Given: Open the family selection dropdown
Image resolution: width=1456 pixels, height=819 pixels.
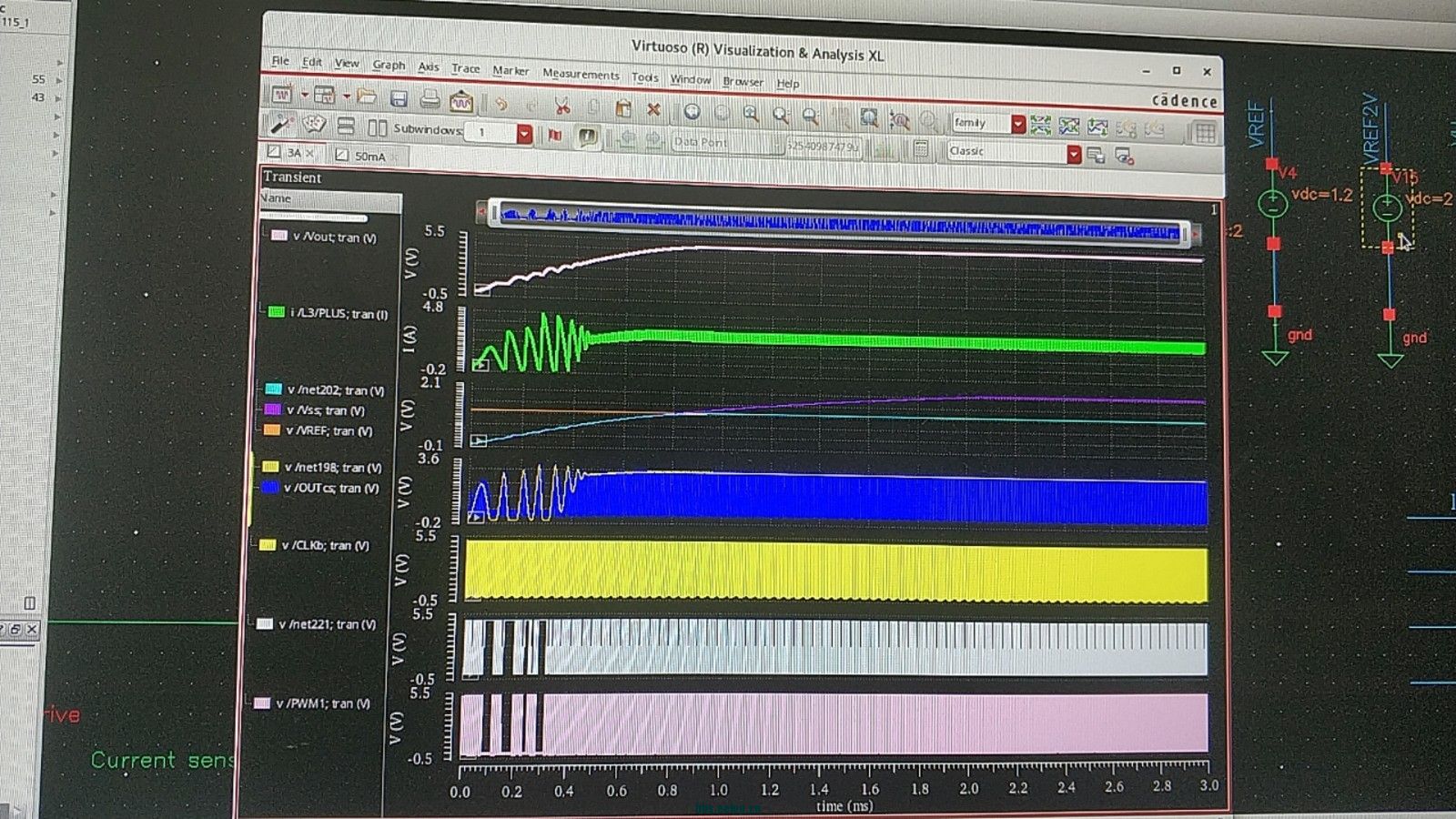Looking at the screenshot, I should coord(1018,124).
